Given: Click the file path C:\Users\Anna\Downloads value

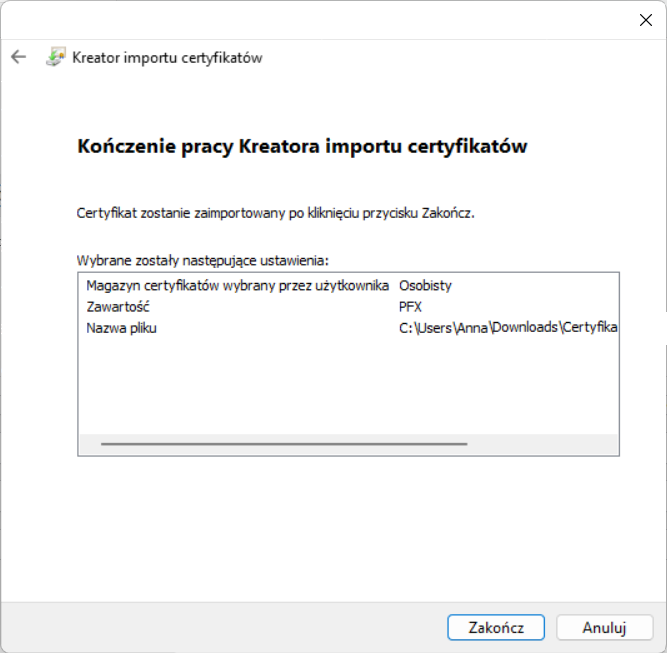Looking at the screenshot, I should [508, 328].
